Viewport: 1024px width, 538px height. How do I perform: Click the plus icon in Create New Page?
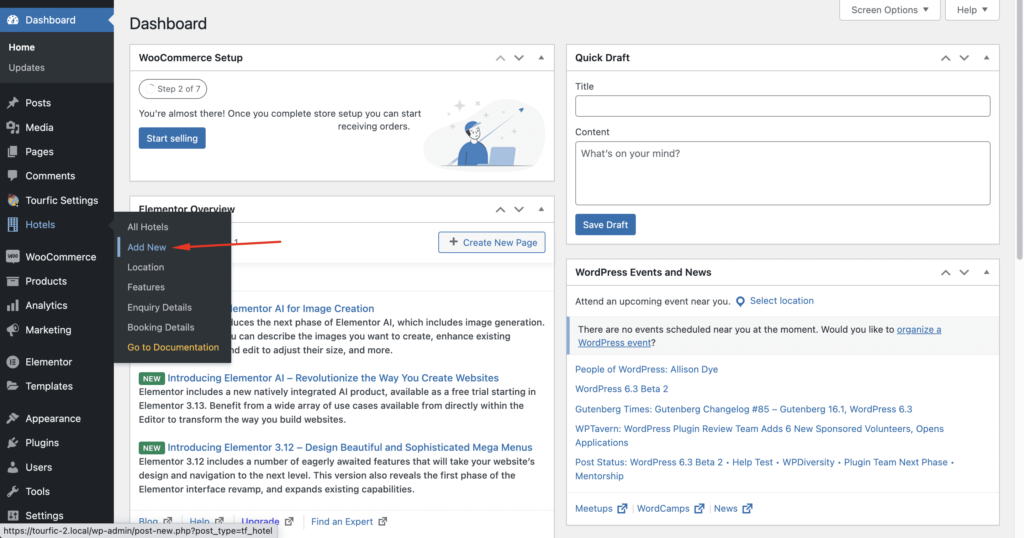pyautogui.click(x=453, y=242)
